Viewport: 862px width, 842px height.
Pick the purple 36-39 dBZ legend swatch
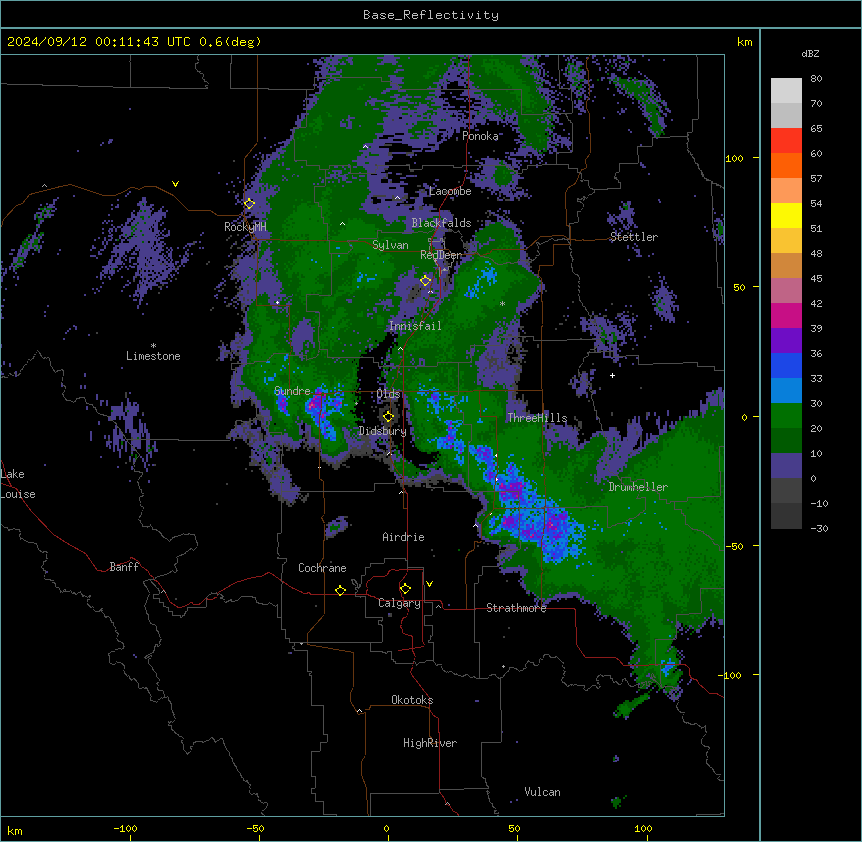[x=786, y=341]
